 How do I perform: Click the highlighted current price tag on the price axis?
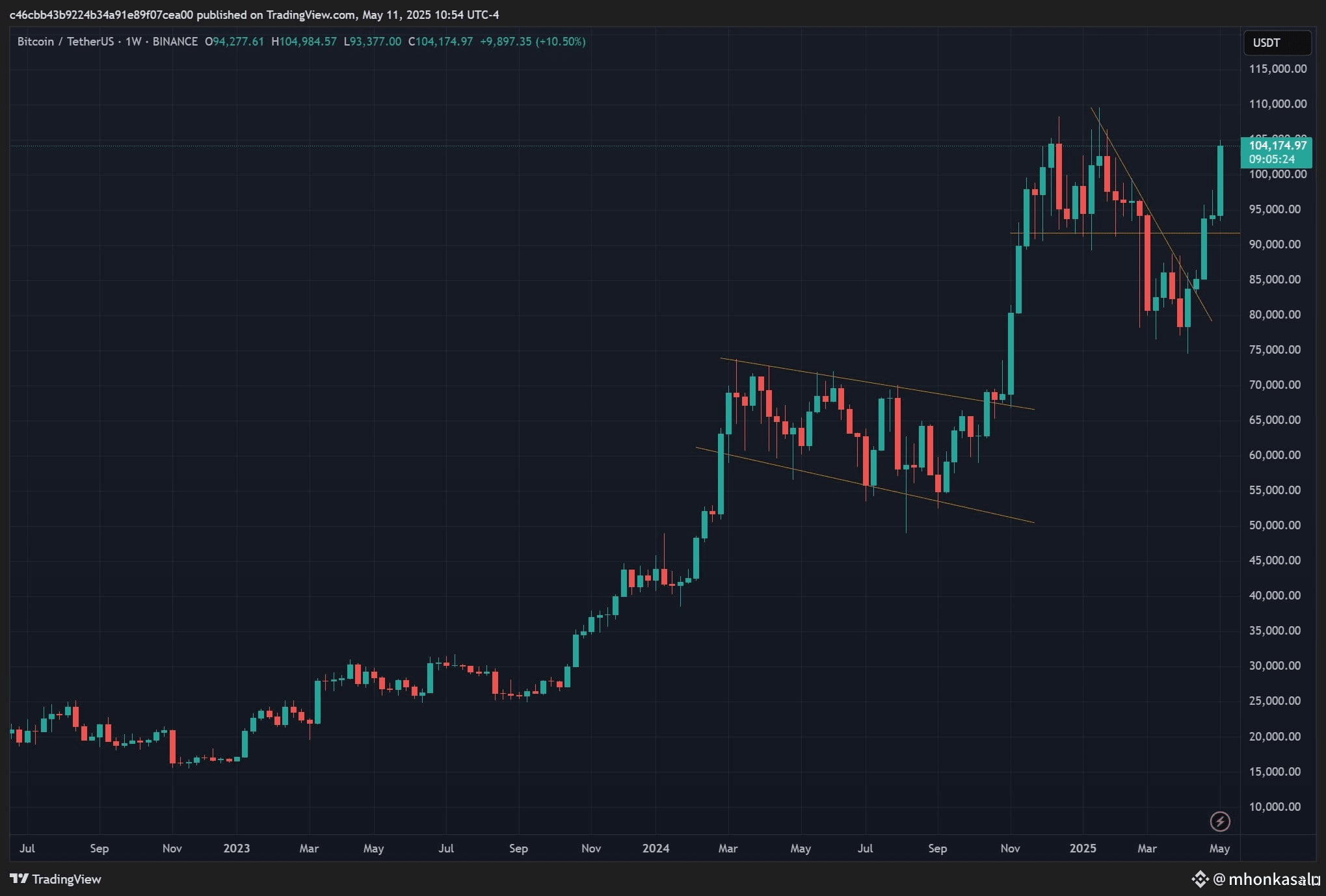coord(1276,152)
